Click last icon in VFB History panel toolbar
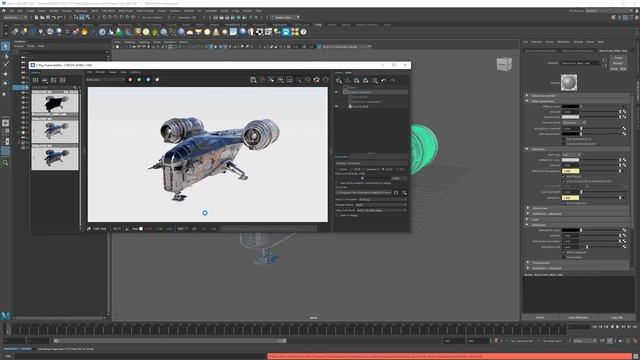 click(x=62, y=80)
